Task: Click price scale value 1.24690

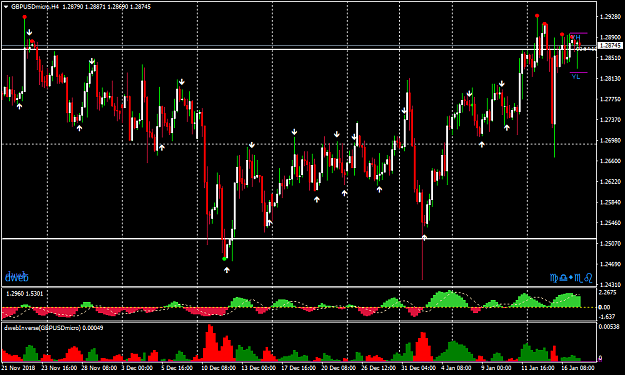Action: [x=610, y=264]
